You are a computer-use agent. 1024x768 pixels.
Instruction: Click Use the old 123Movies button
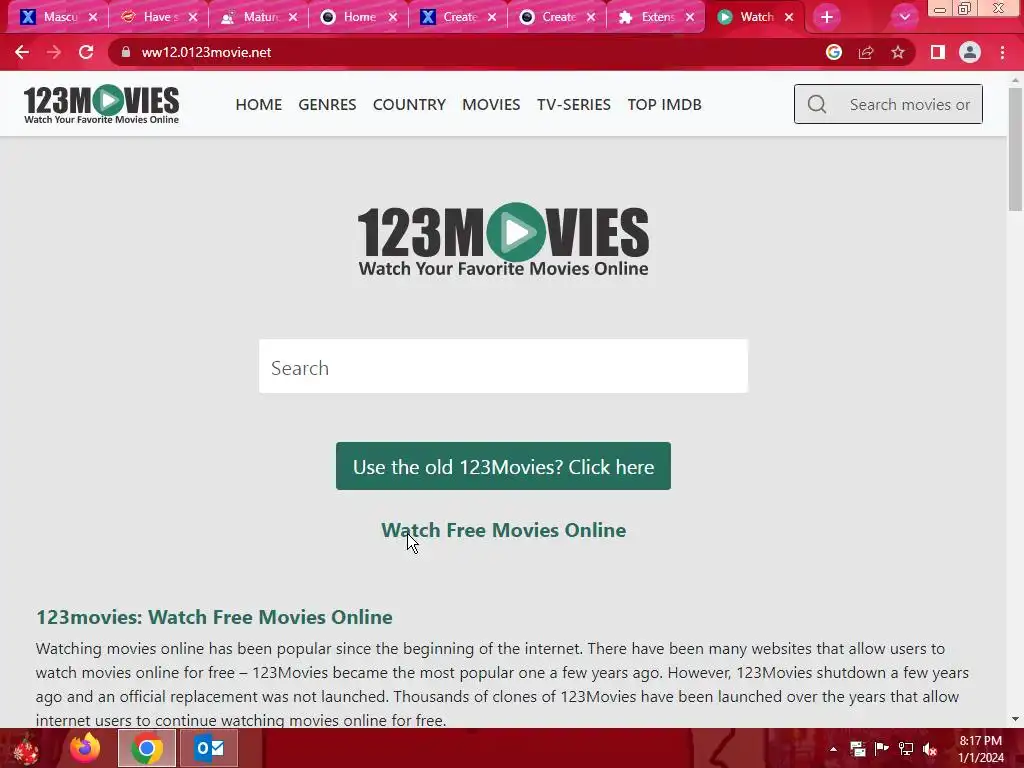point(504,466)
